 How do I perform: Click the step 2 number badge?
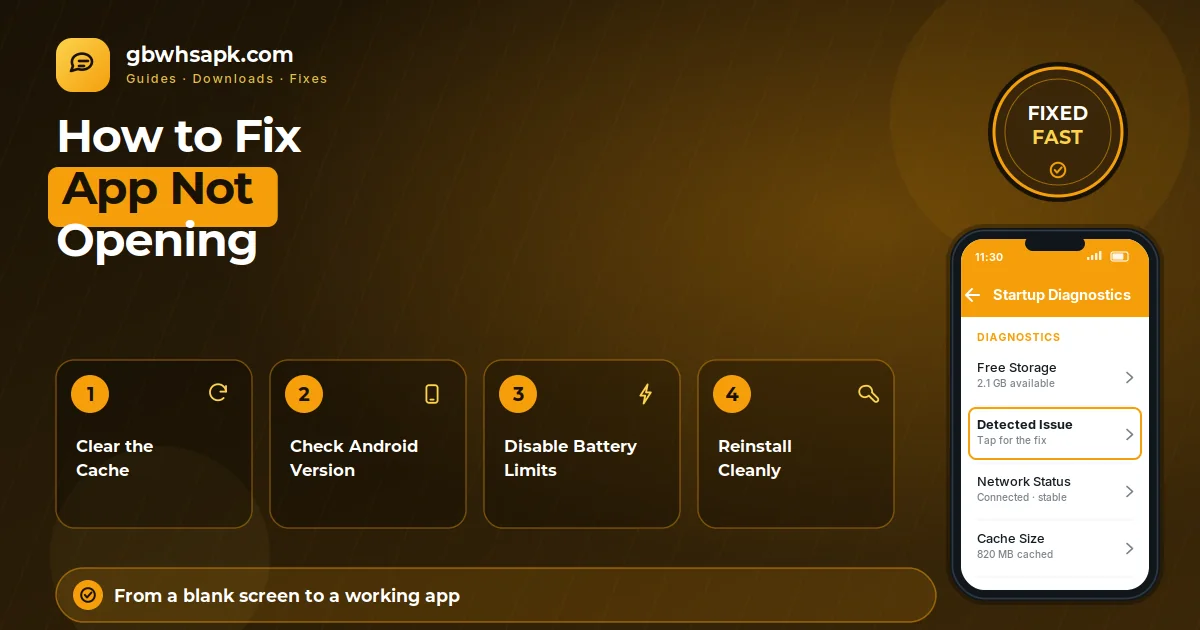[x=304, y=394]
